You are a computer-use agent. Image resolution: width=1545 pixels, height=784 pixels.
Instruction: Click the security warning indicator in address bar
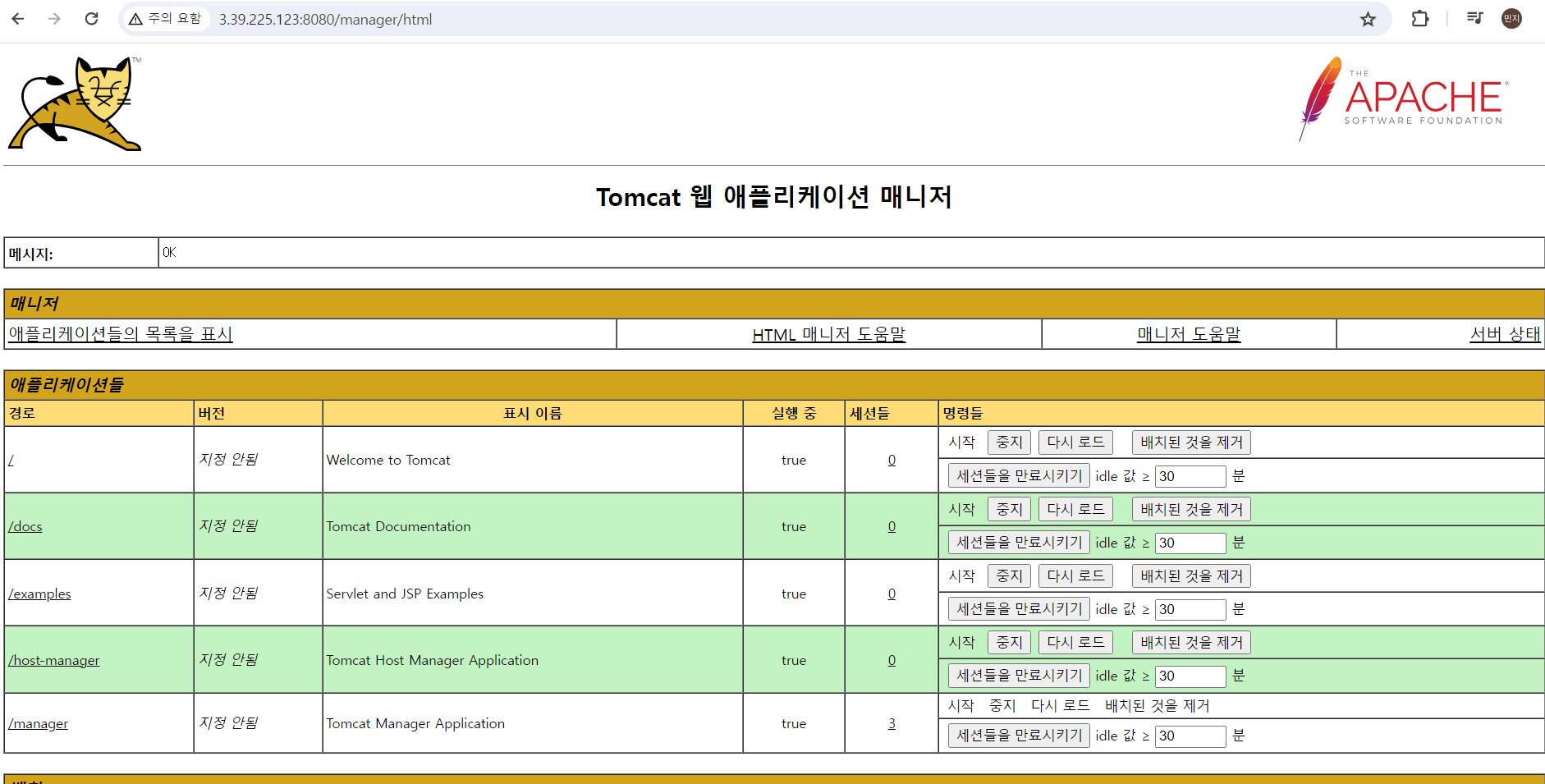(165, 19)
